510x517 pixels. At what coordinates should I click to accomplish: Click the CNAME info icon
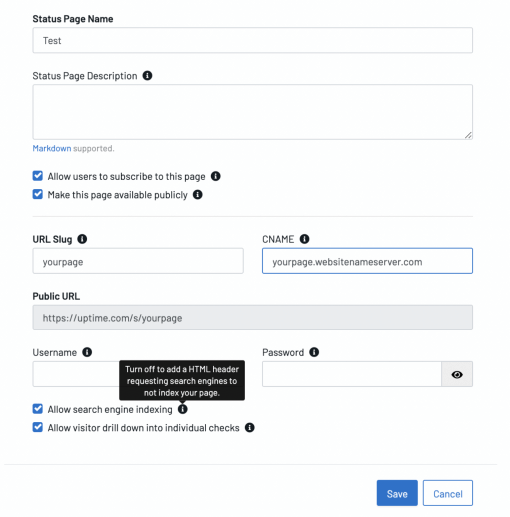(x=304, y=239)
